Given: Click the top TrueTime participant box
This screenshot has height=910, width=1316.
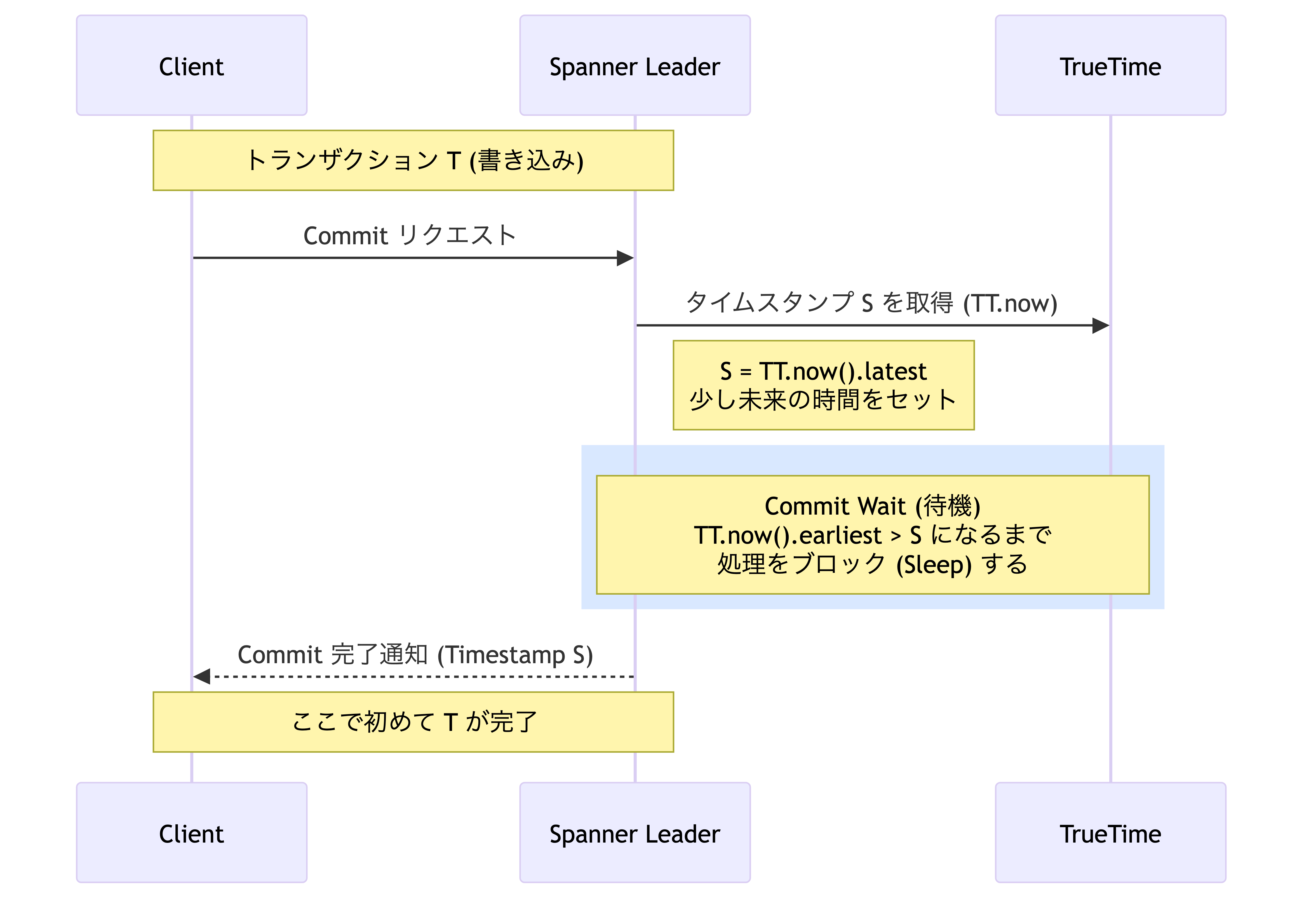Looking at the screenshot, I should pos(1110,65).
